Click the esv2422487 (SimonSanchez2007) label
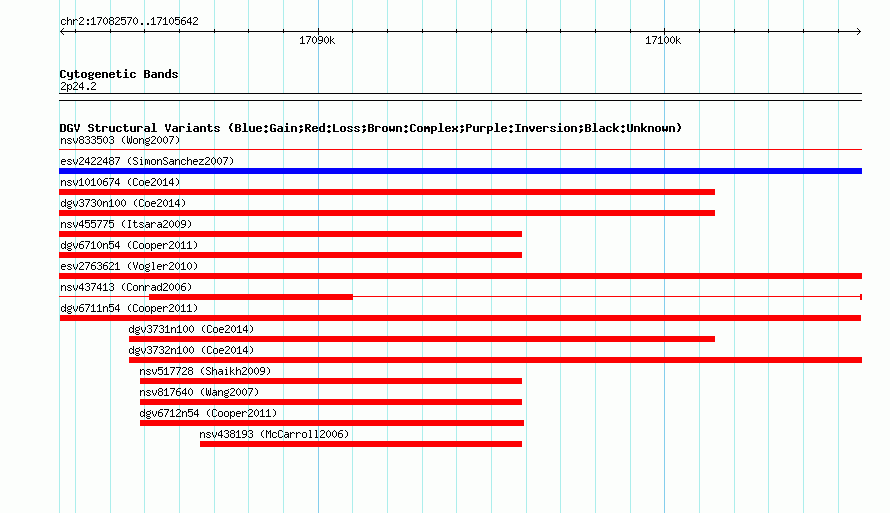Viewport: 890px width, 513px height. click(x=147, y=161)
